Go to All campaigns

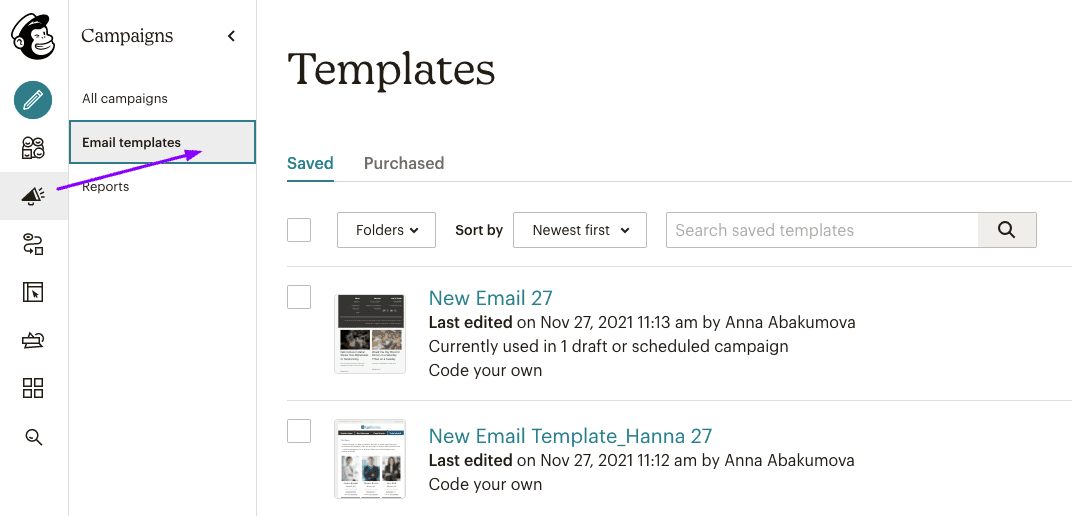(125, 99)
